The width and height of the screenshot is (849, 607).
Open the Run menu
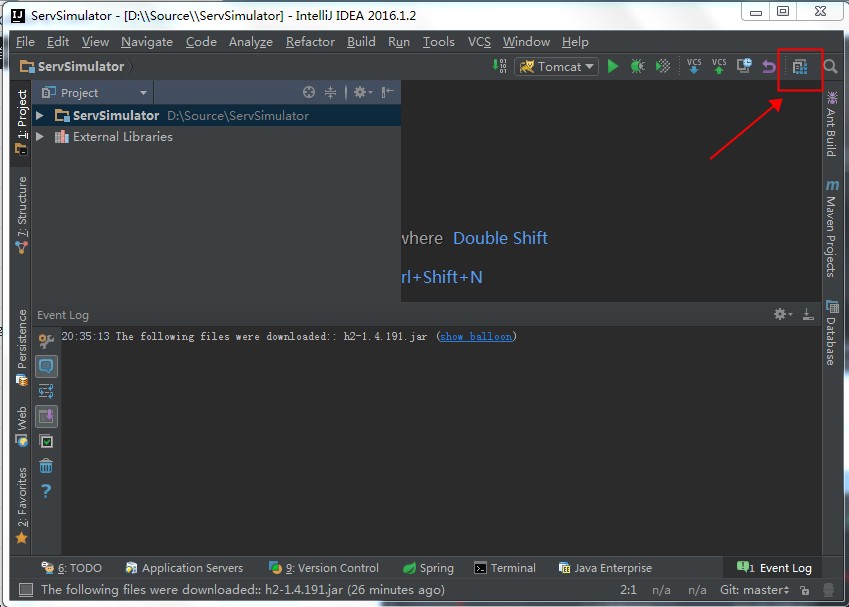click(399, 42)
